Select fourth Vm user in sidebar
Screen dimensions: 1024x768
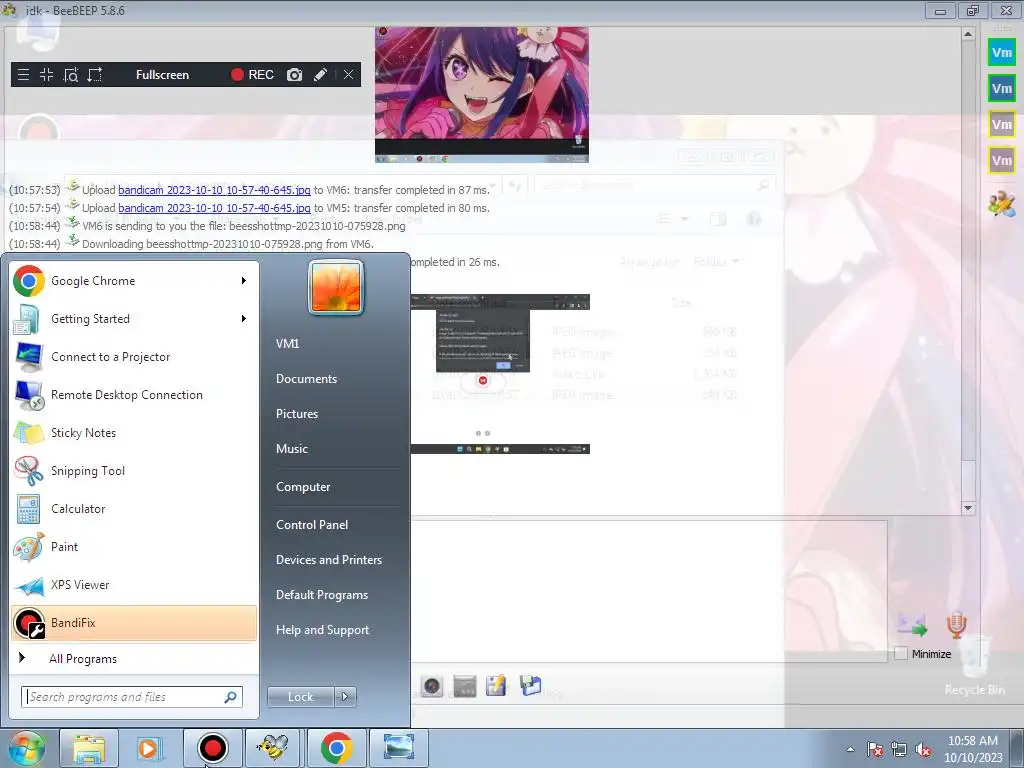(x=1001, y=160)
